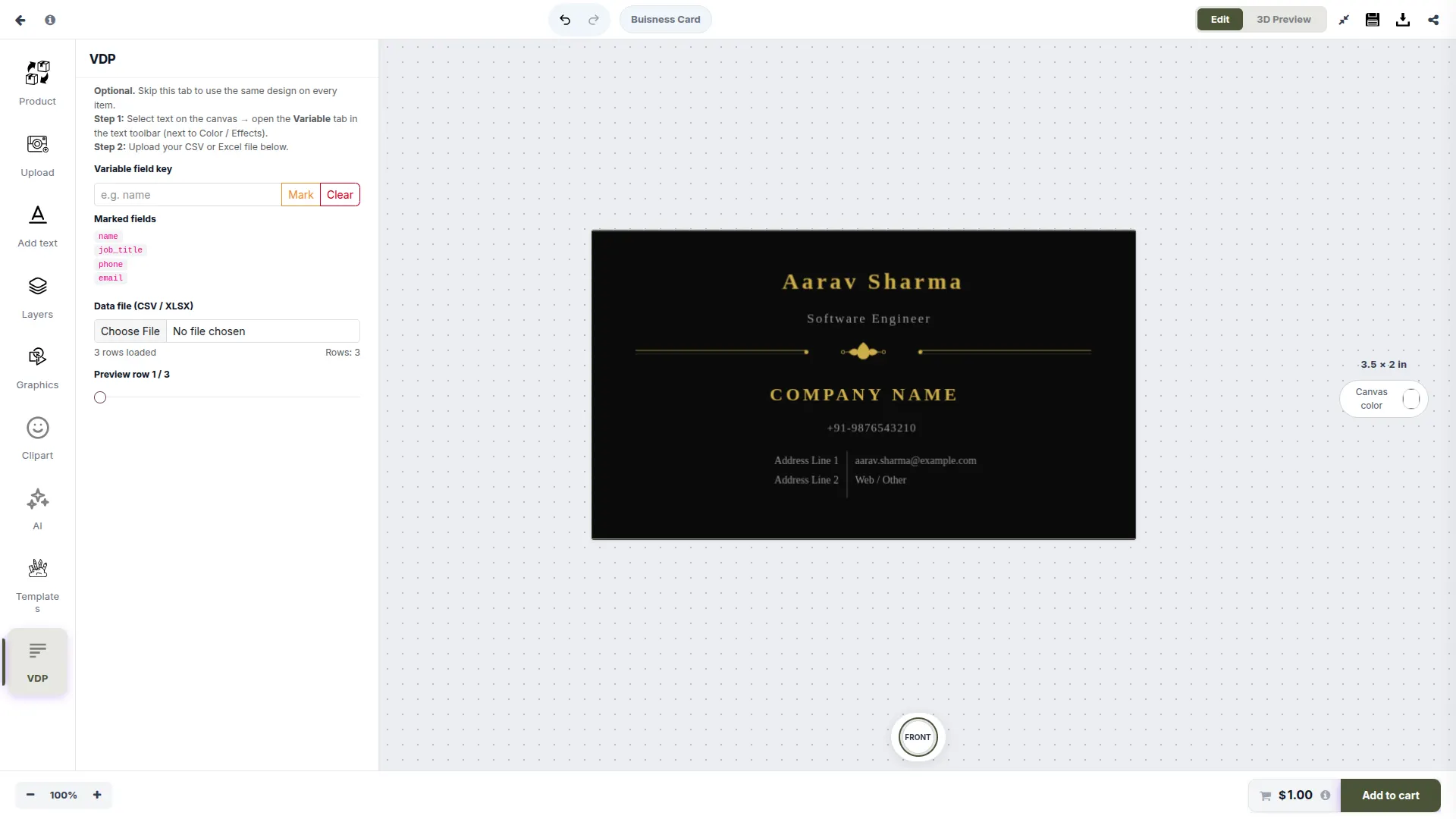Select the VDP sidebar tab

(x=37, y=661)
